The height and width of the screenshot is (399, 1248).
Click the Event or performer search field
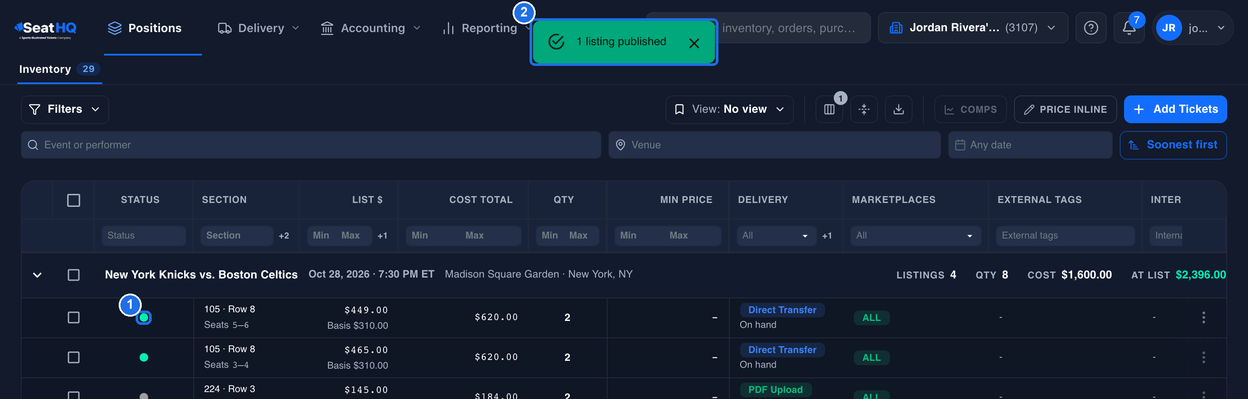(312, 145)
